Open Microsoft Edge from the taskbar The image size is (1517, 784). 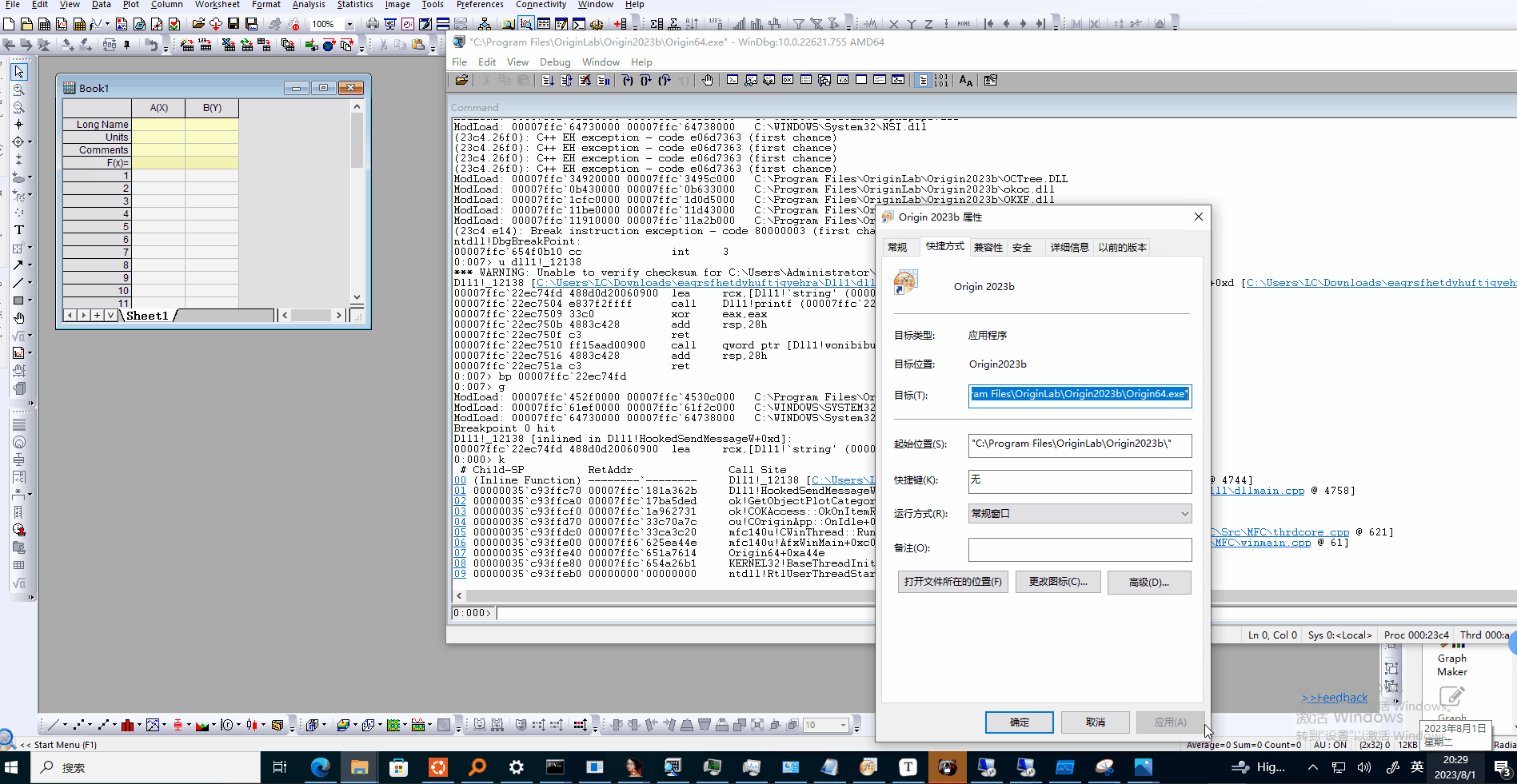click(x=320, y=767)
